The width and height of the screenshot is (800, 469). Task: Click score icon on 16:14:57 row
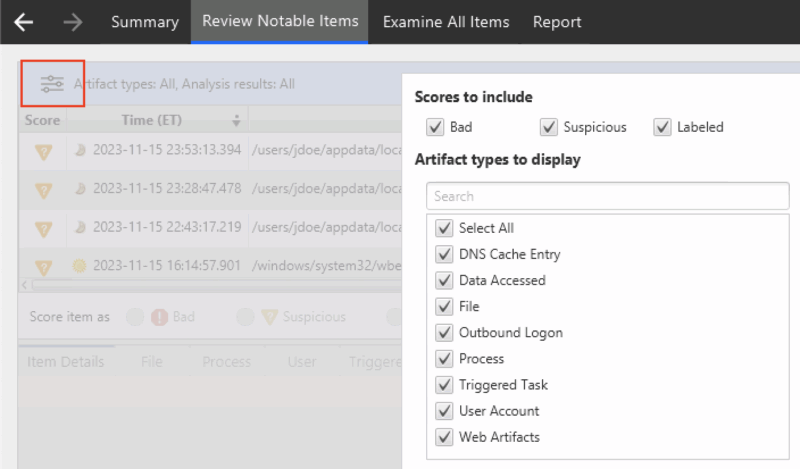coord(43,266)
